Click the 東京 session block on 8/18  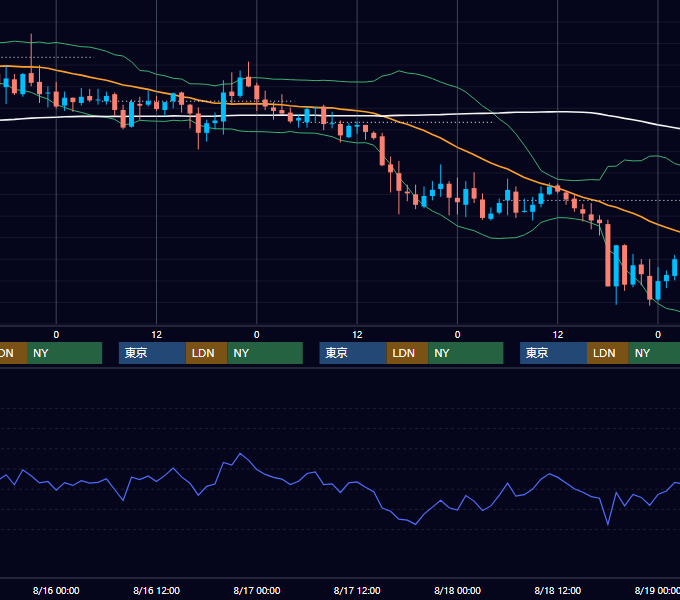553,353
